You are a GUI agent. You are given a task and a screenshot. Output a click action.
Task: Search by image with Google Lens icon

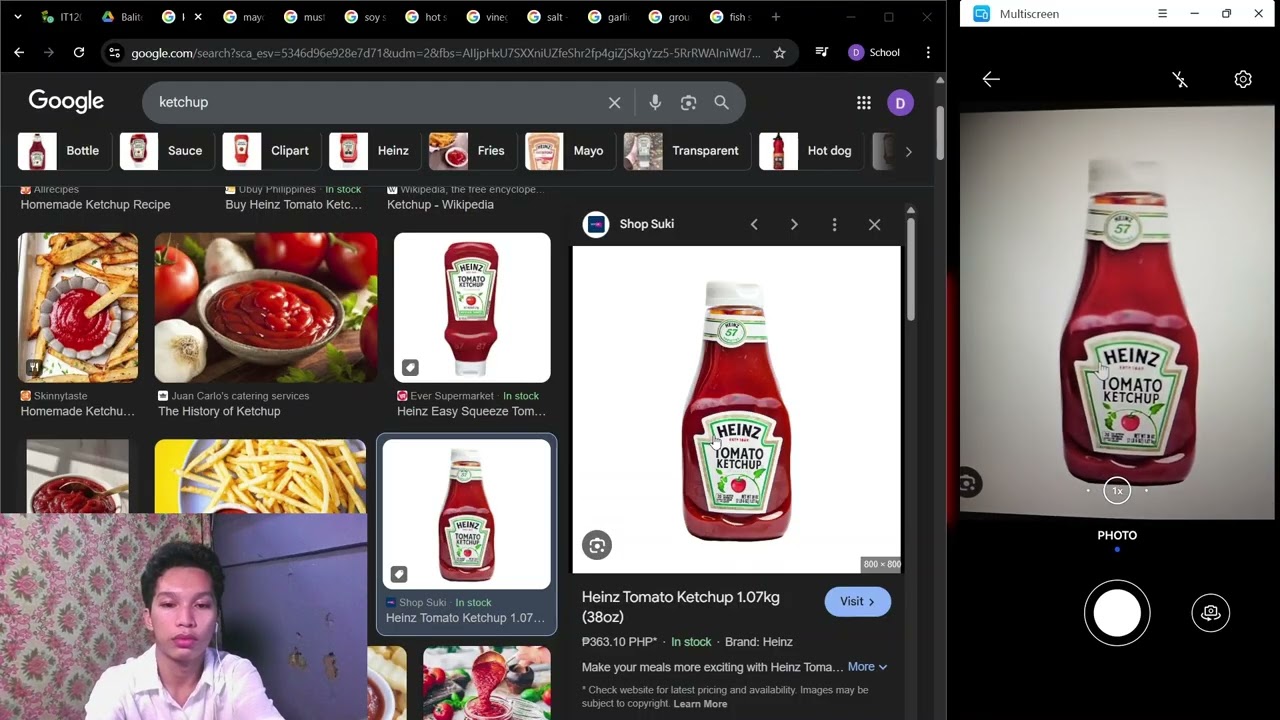[688, 102]
